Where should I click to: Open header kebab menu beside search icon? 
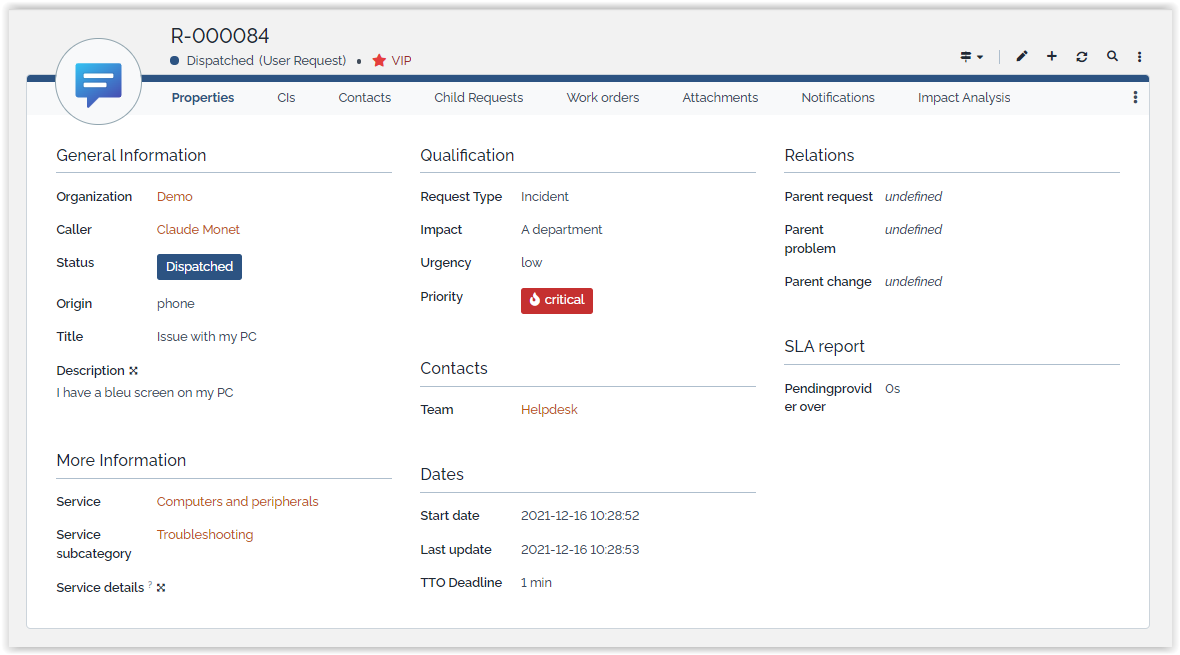click(x=1139, y=57)
